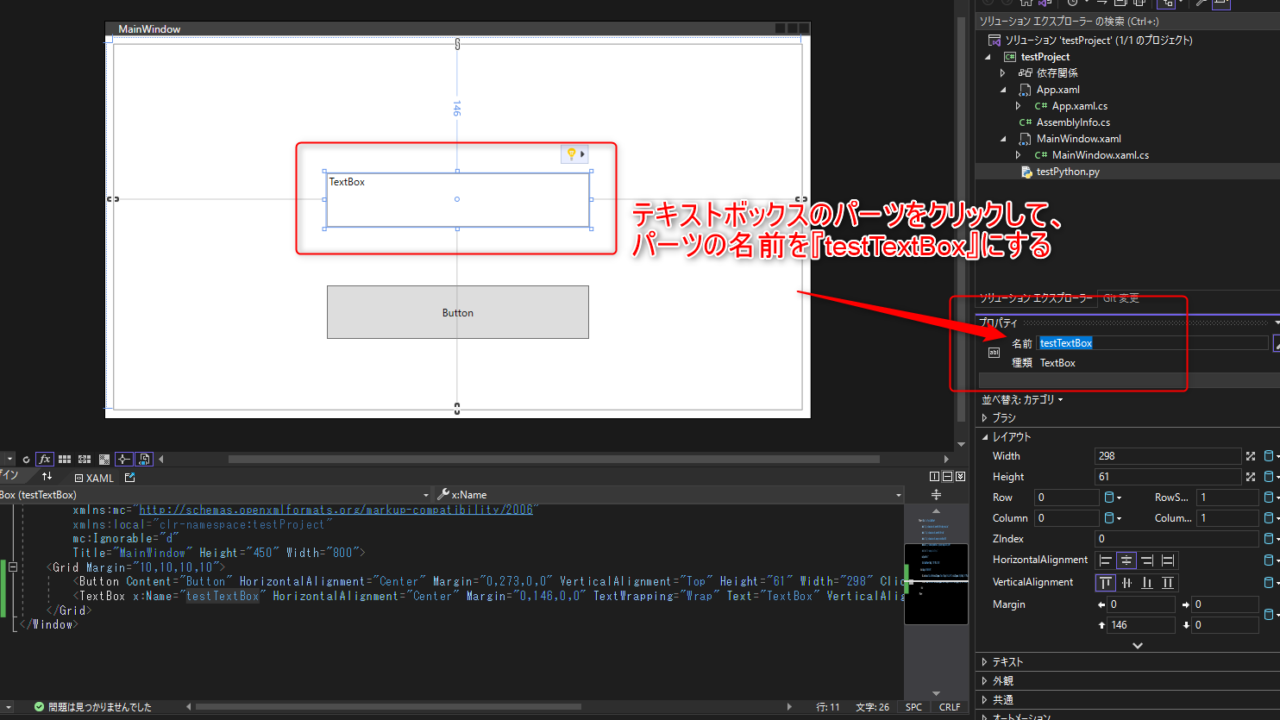The height and width of the screenshot is (720, 1280).
Task: Click the C# project icon beside testProject
Action: coord(1010,57)
